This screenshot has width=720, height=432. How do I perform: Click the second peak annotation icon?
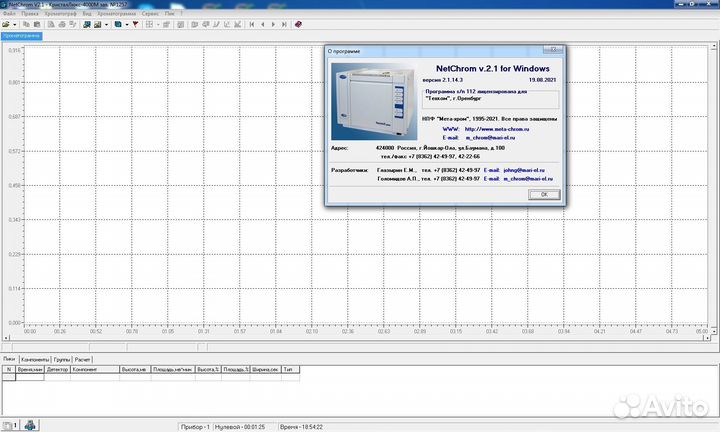206,24
